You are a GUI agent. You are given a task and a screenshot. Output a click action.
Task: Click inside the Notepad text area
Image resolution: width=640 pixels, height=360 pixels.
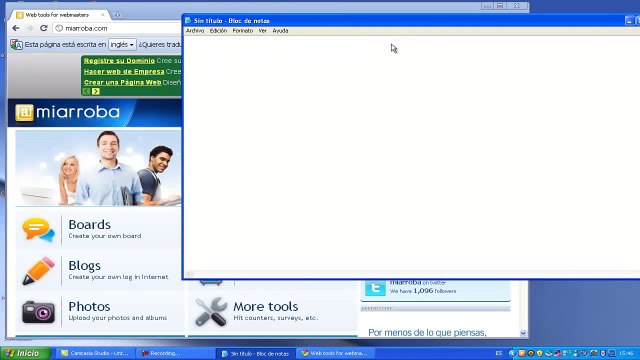point(411,153)
